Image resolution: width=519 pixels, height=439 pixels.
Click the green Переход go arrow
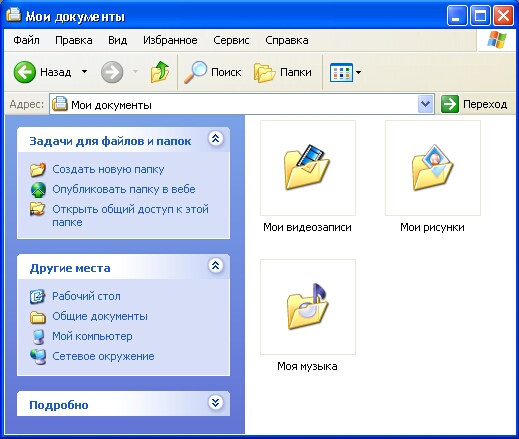coord(450,104)
